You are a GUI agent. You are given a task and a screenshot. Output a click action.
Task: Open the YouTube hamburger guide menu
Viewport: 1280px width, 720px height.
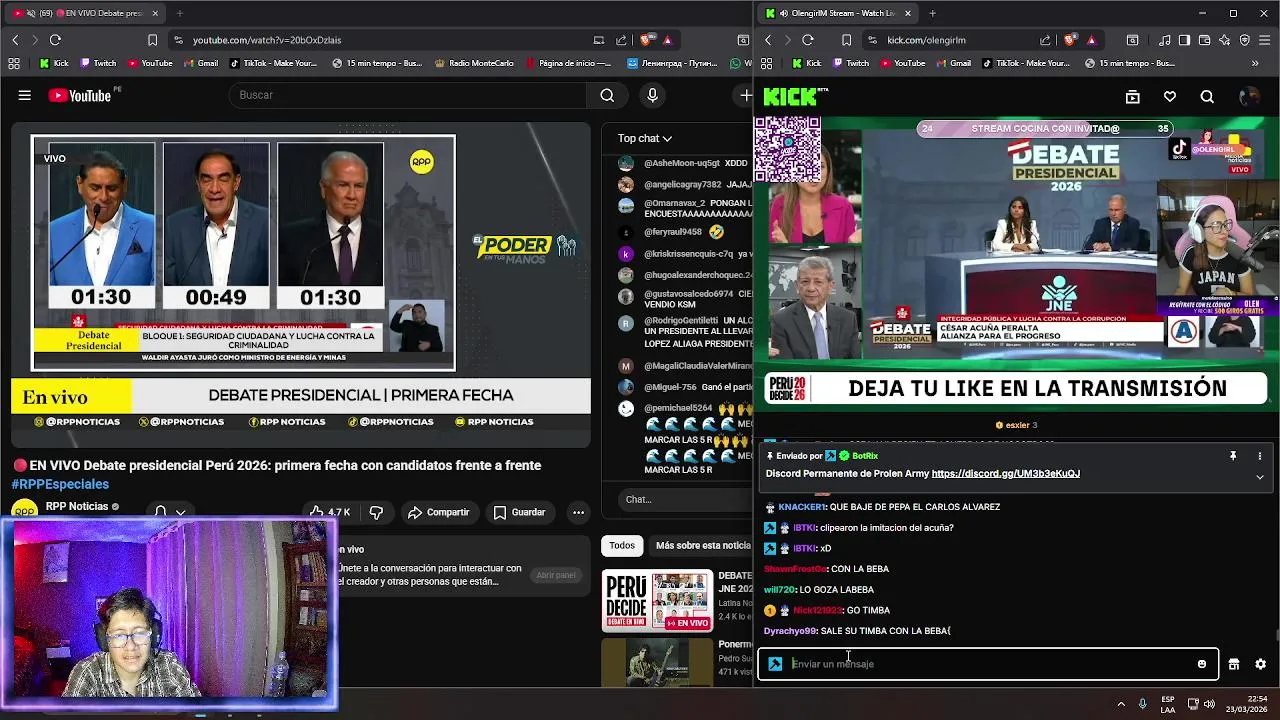point(24,95)
